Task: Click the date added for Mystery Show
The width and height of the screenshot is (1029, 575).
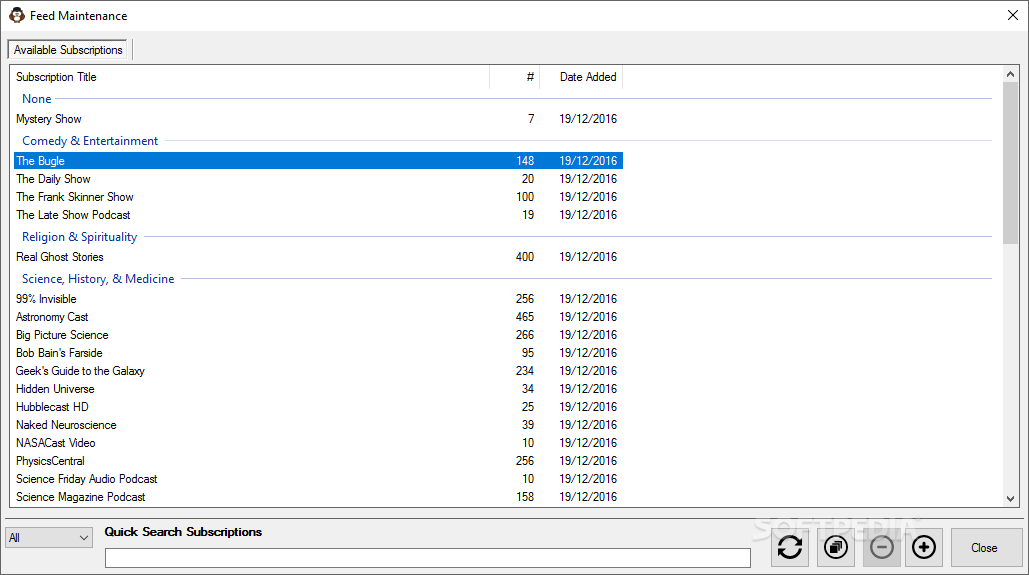Action: click(x=588, y=119)
